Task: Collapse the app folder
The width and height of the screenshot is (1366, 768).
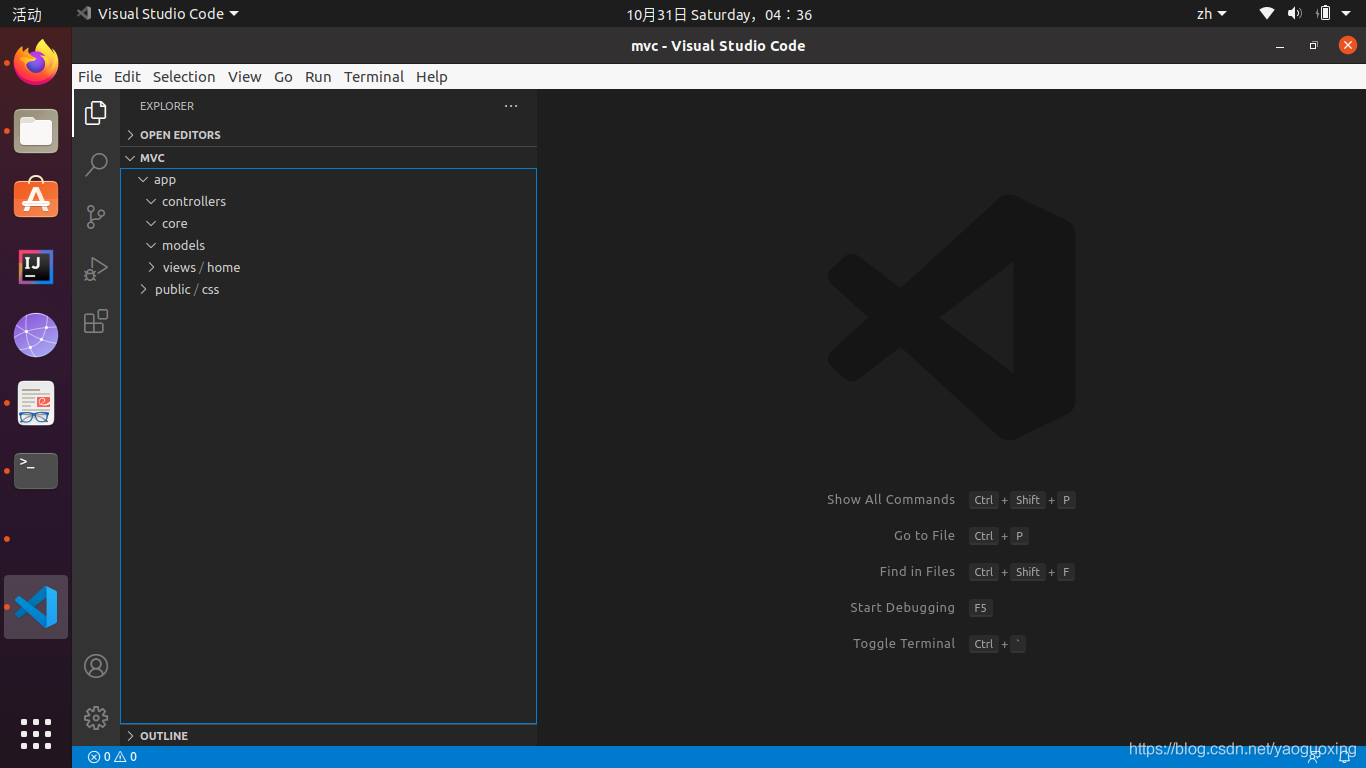Action: (328, 180)
